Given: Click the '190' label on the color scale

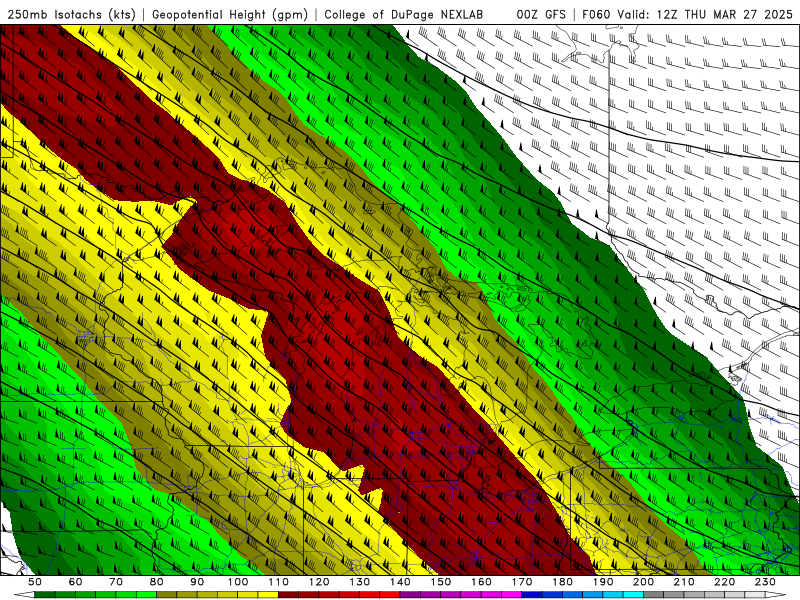Looking at the screenshot, I should (603, 582).
